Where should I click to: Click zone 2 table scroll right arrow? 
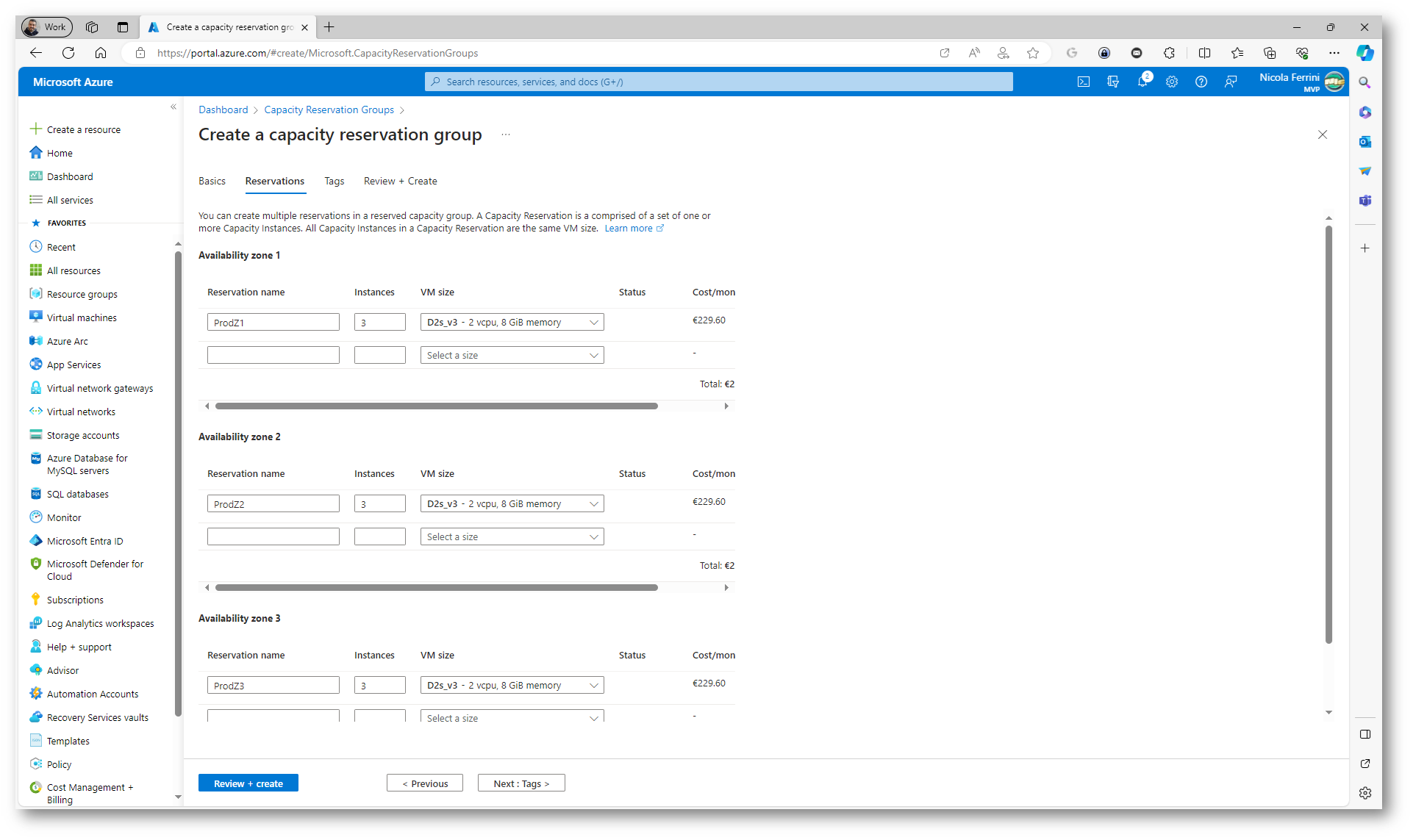click(726, 587)
